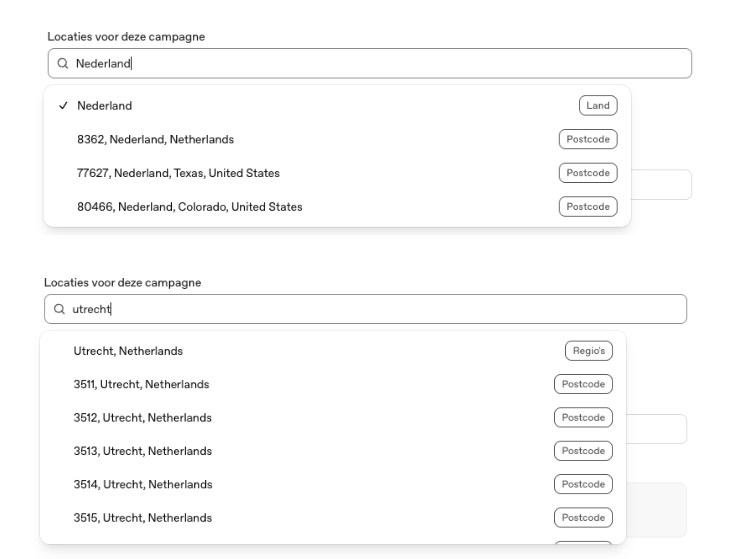Pick 80466, Nederland, Colorado entry
Image resolution: width=754 pixels, height=559 pixels.
(337, 207)
